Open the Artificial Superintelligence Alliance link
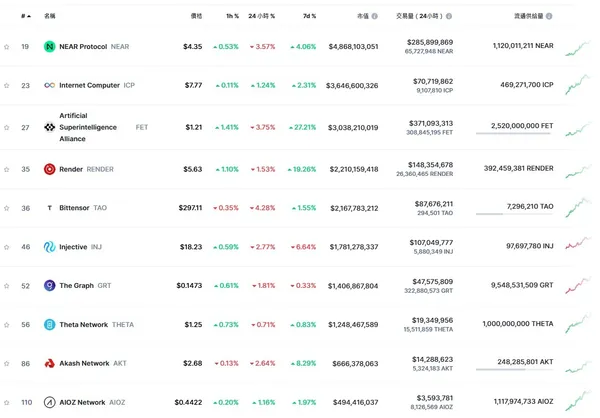This screenshot has height=418, width=600. (88, 128)
